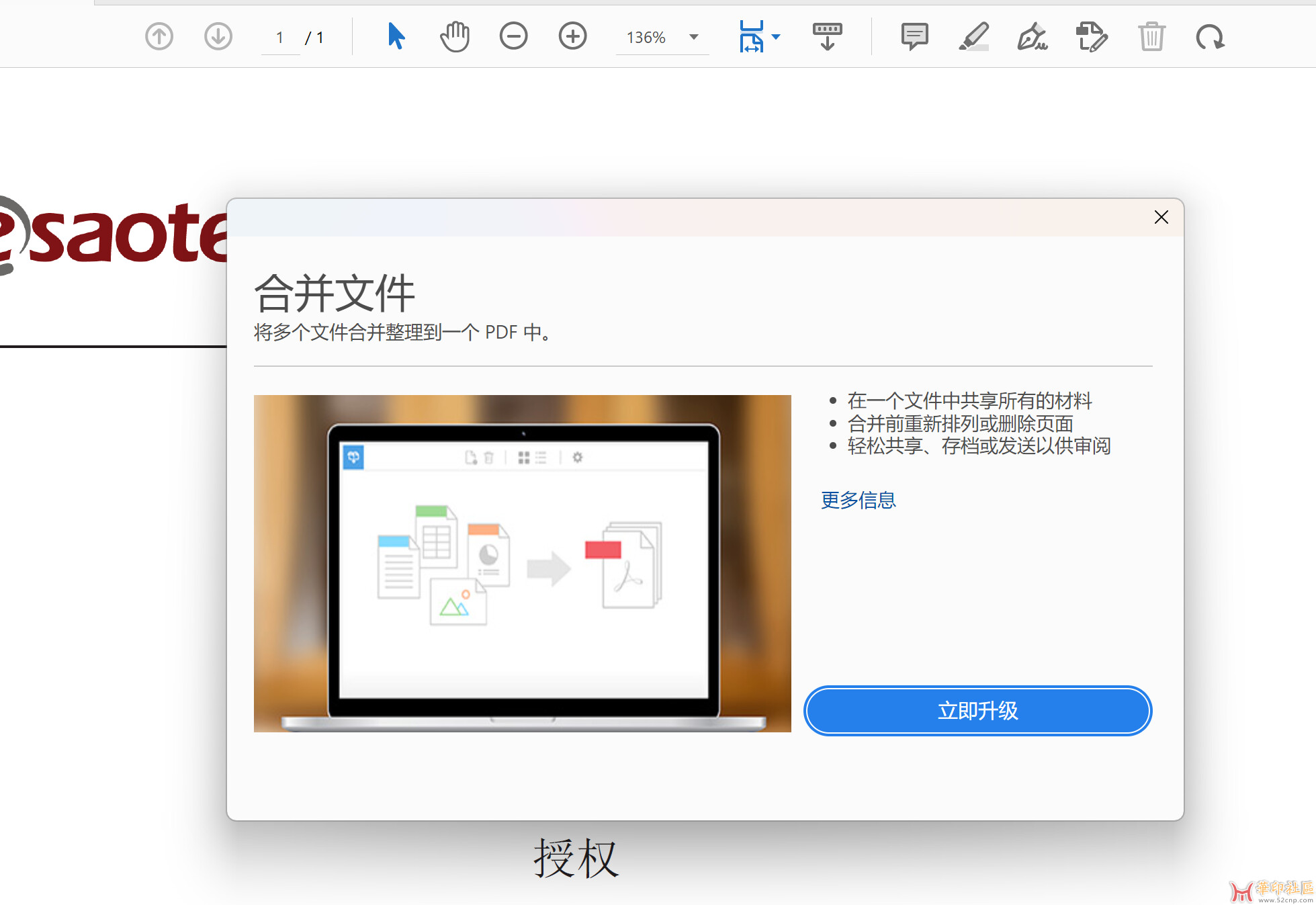The image size is (1316, 905).
Task: Expand the 136% zoom level dropdown
Action: pos(694,37)
